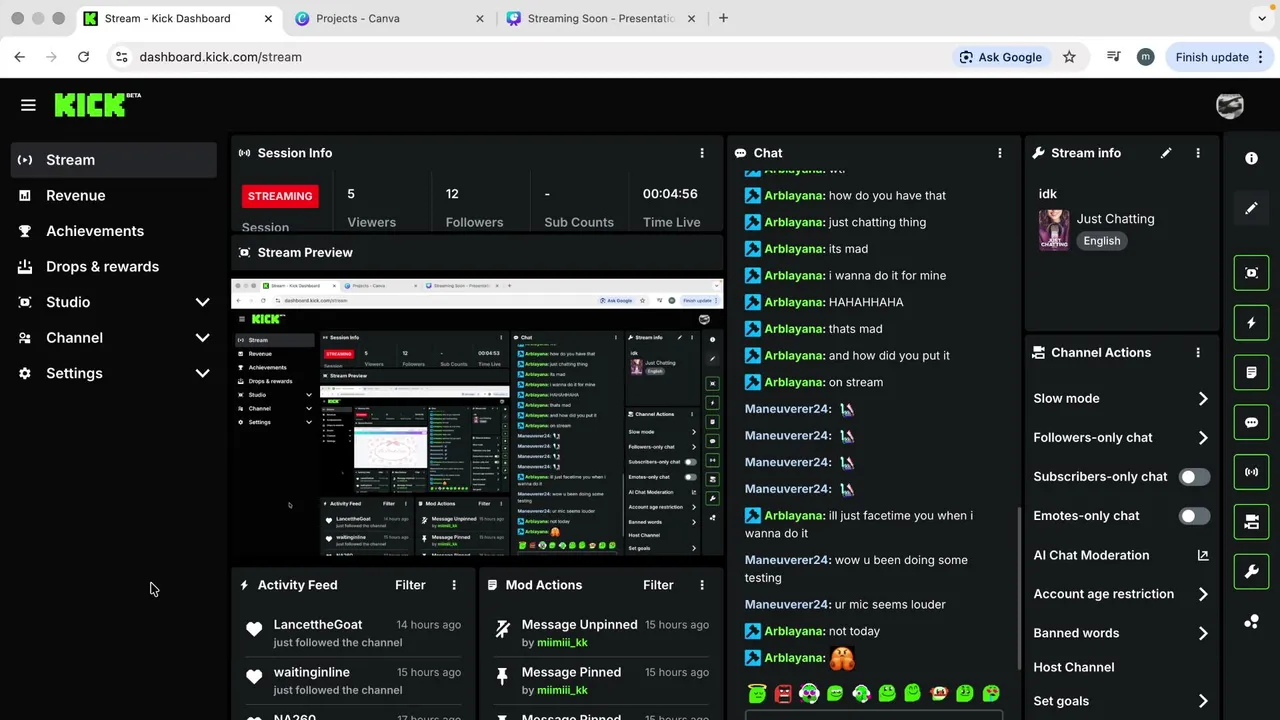This screenshot has width=1280, height=720.
Task: Insert the halo angel emote in chat
Action: point(757,693)
